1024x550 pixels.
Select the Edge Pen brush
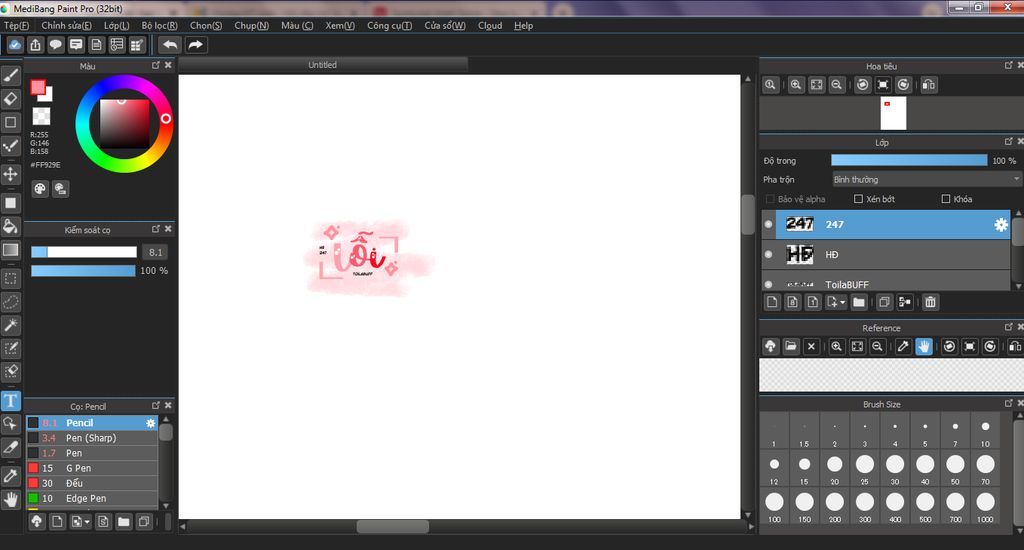(x=91, y=498)
